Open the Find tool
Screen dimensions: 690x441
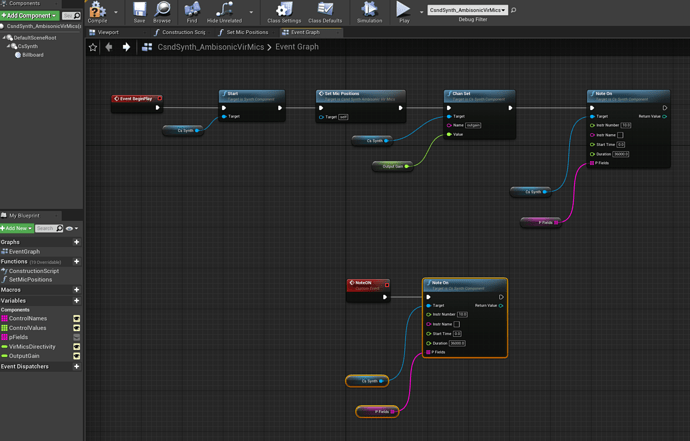point(192,12)
